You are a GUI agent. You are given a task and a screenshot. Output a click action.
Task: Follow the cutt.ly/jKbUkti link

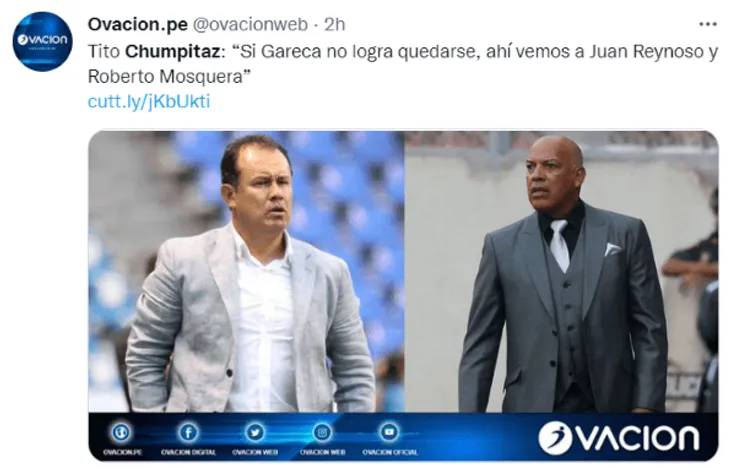click(149, 101)
